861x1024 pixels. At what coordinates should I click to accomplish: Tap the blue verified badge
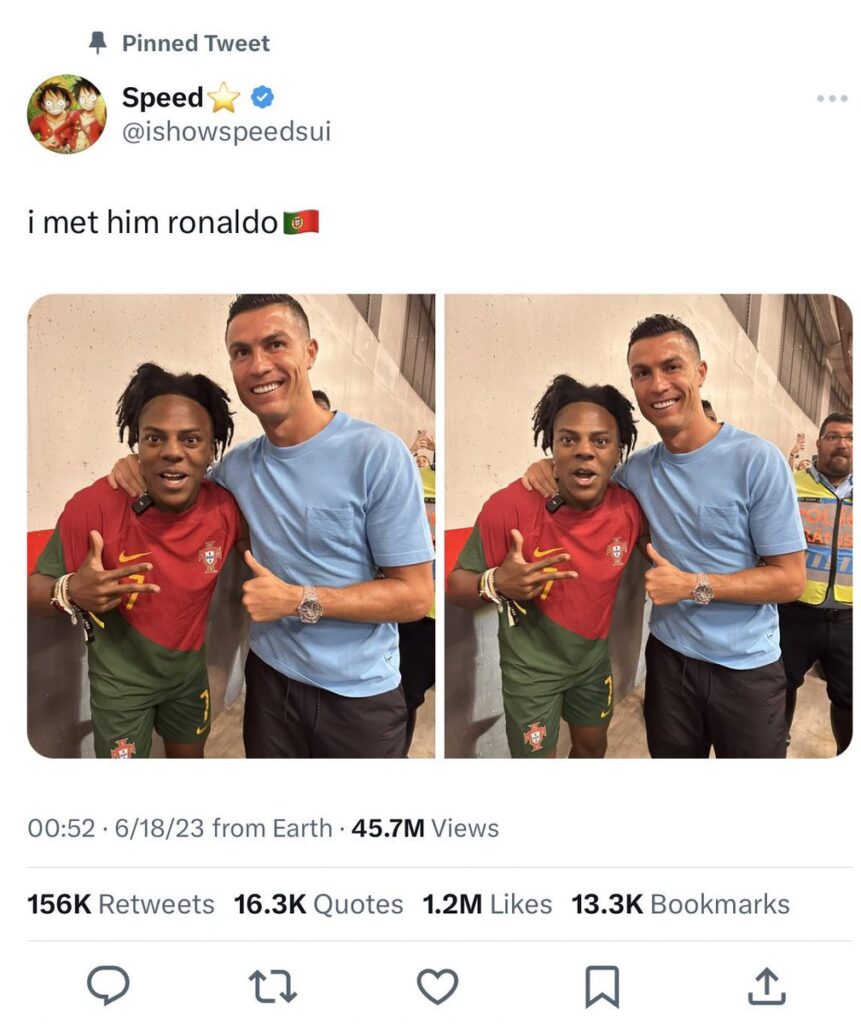click(262, 97)
